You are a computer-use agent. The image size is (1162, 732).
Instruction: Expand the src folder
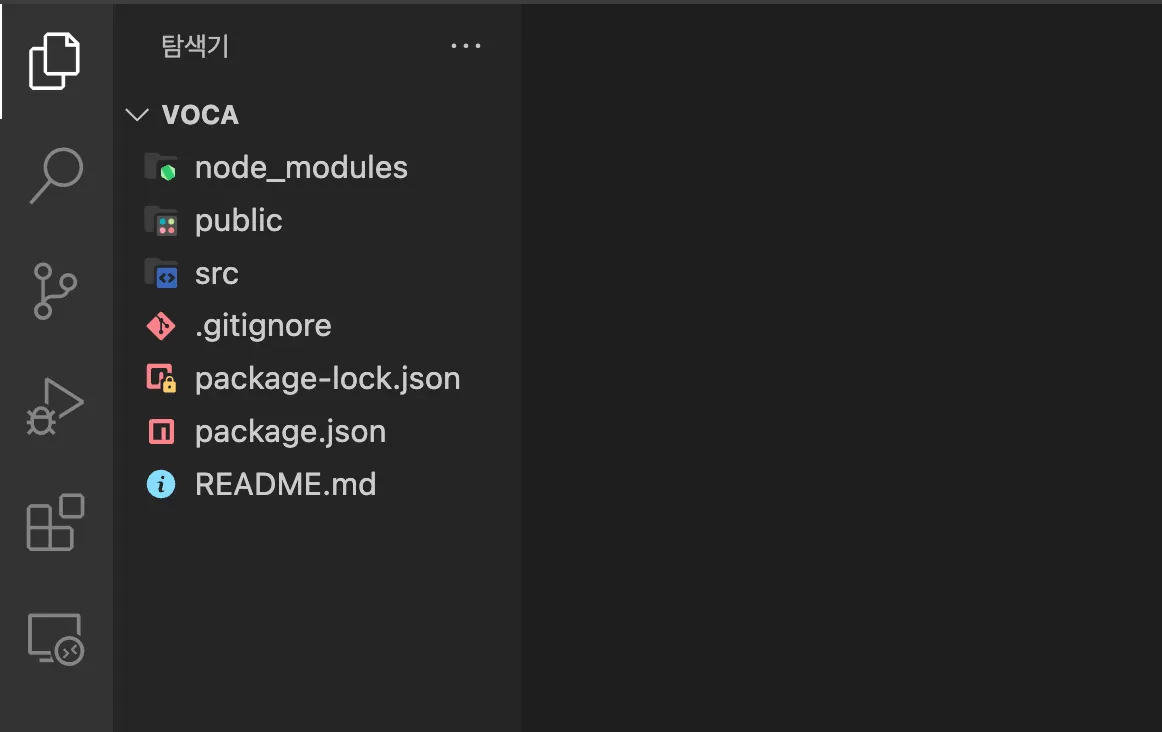216,274
